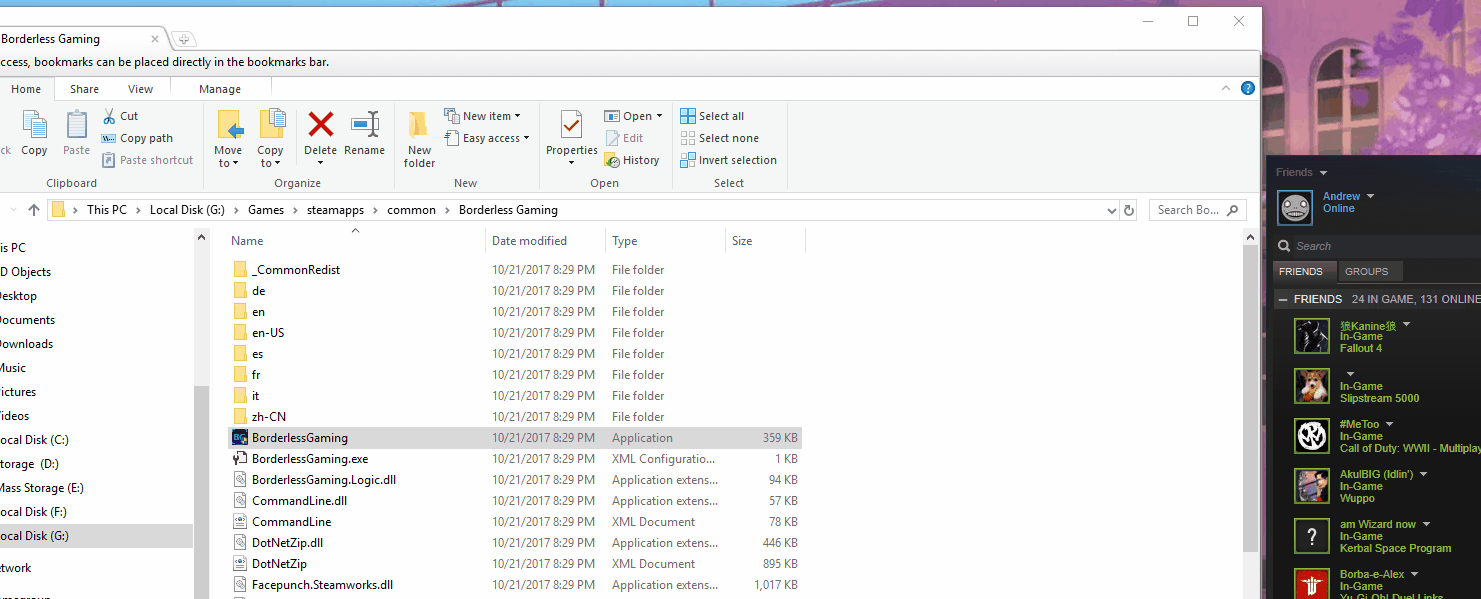The height and width of the screenshot is (599, 1481).
Task: Click the Steam friends Search field
Action: coord(1377,246)
